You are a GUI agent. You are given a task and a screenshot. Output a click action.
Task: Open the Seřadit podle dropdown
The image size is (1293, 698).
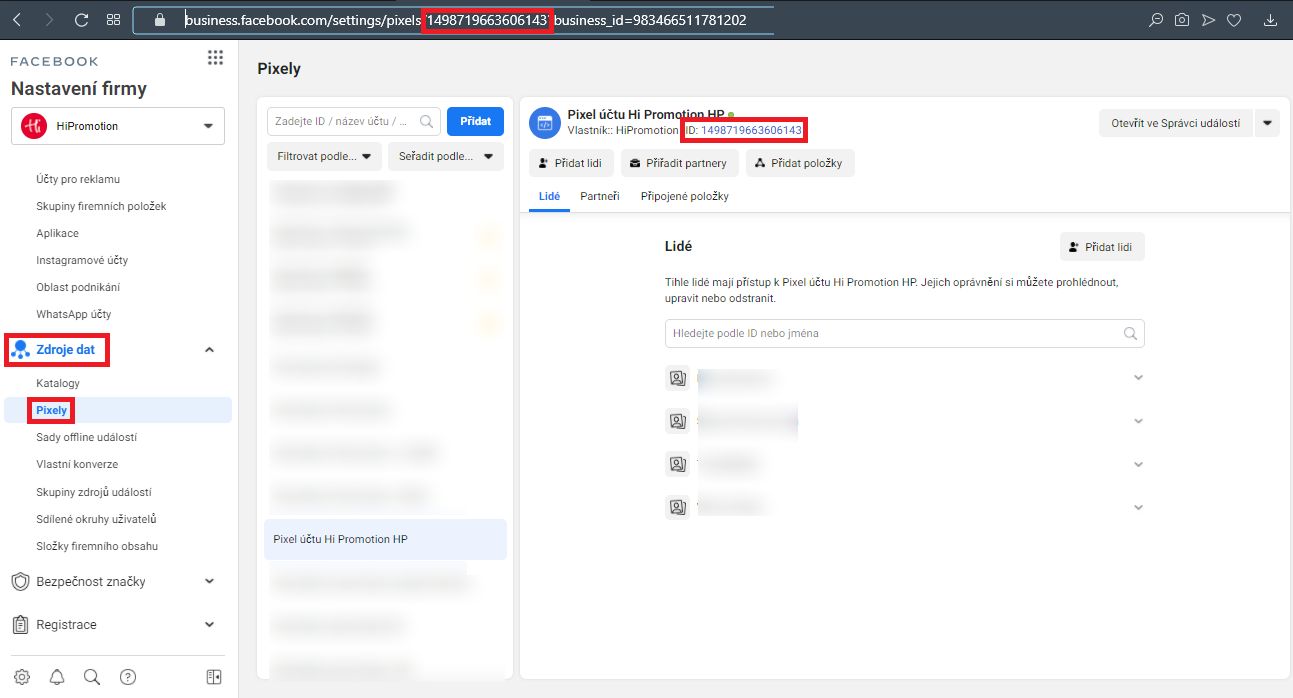click(x=446, y=157)
